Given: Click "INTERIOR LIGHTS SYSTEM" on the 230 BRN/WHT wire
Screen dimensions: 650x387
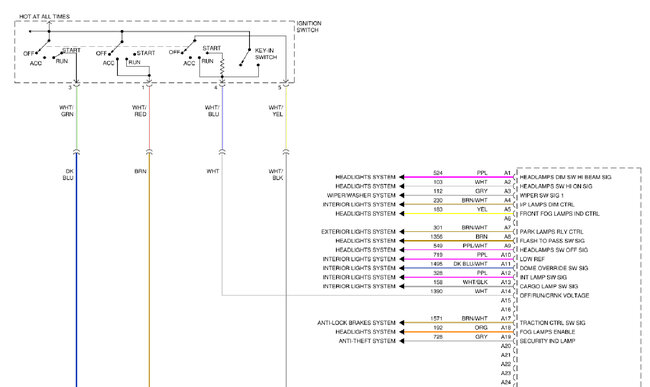Looking at the screenshot, I should pyautogui.click(x=359, y=204).
